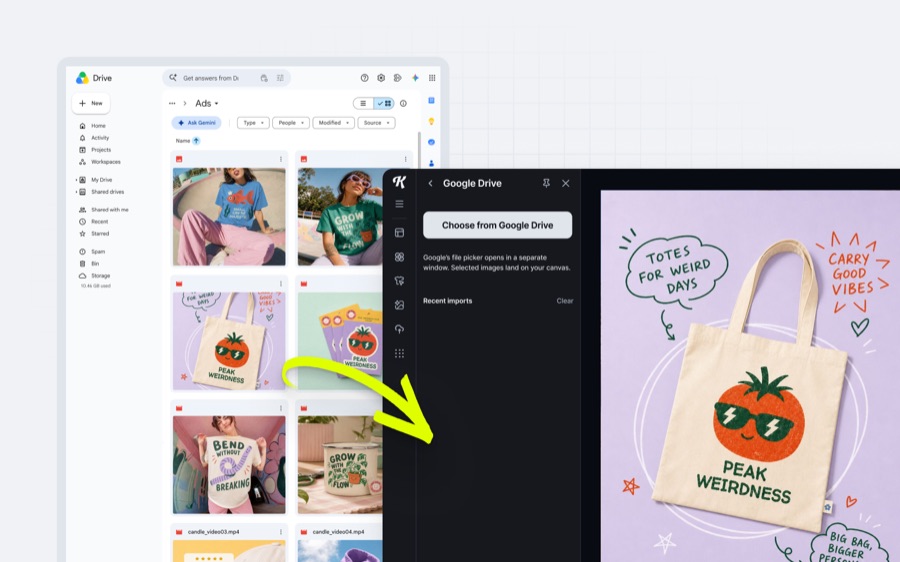Screen dimensions: 900x562
Task: Switch Drive to list layout
Action: pyautogui.click(x=363, y=103)
